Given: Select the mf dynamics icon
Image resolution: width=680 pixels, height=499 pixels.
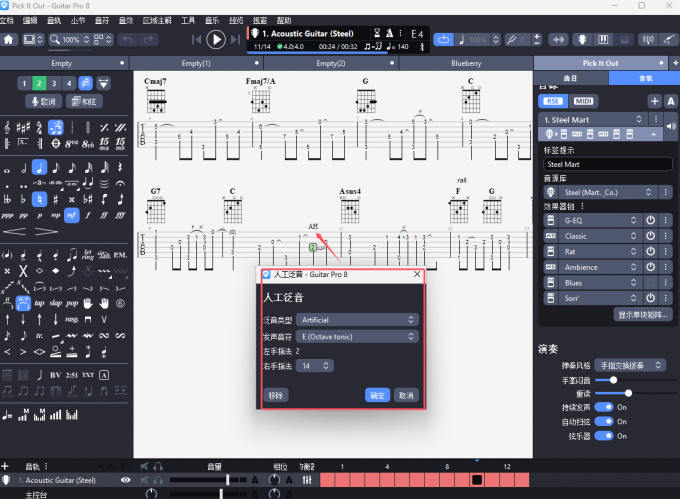Looking at the screenshot, I should [x=71, y=214].
